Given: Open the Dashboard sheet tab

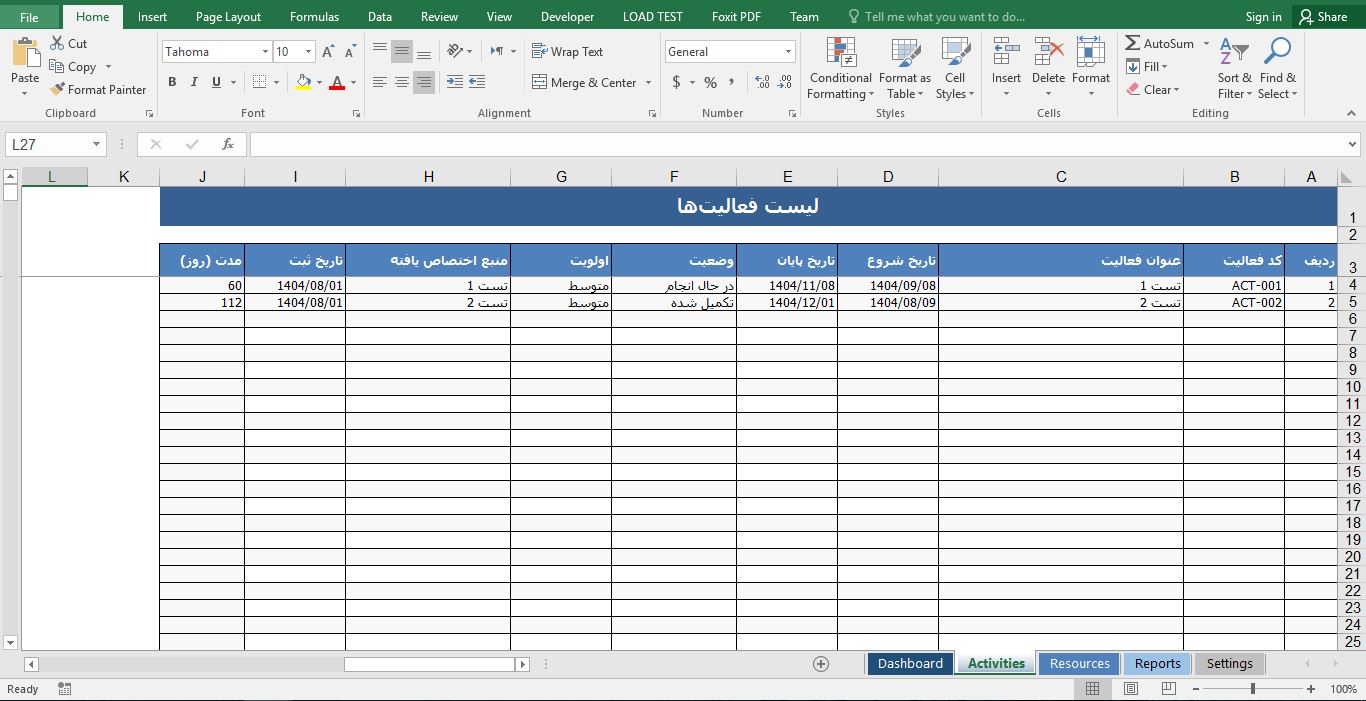Looking at the screenshot, I should (909, 663).
